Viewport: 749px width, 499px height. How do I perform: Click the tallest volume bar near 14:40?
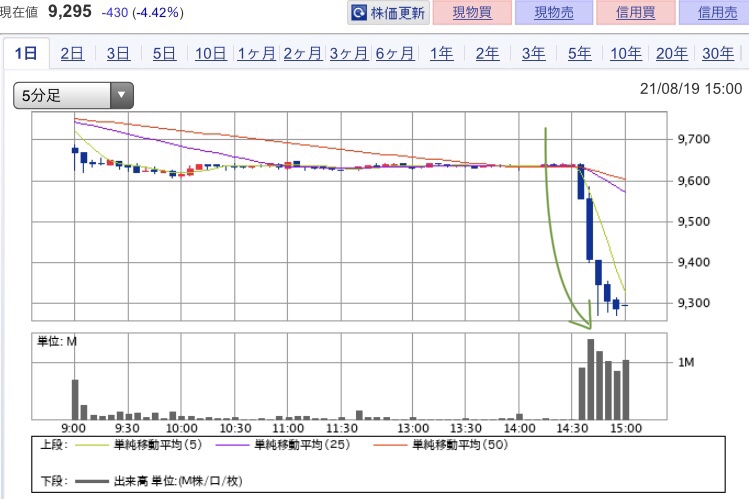590,379
